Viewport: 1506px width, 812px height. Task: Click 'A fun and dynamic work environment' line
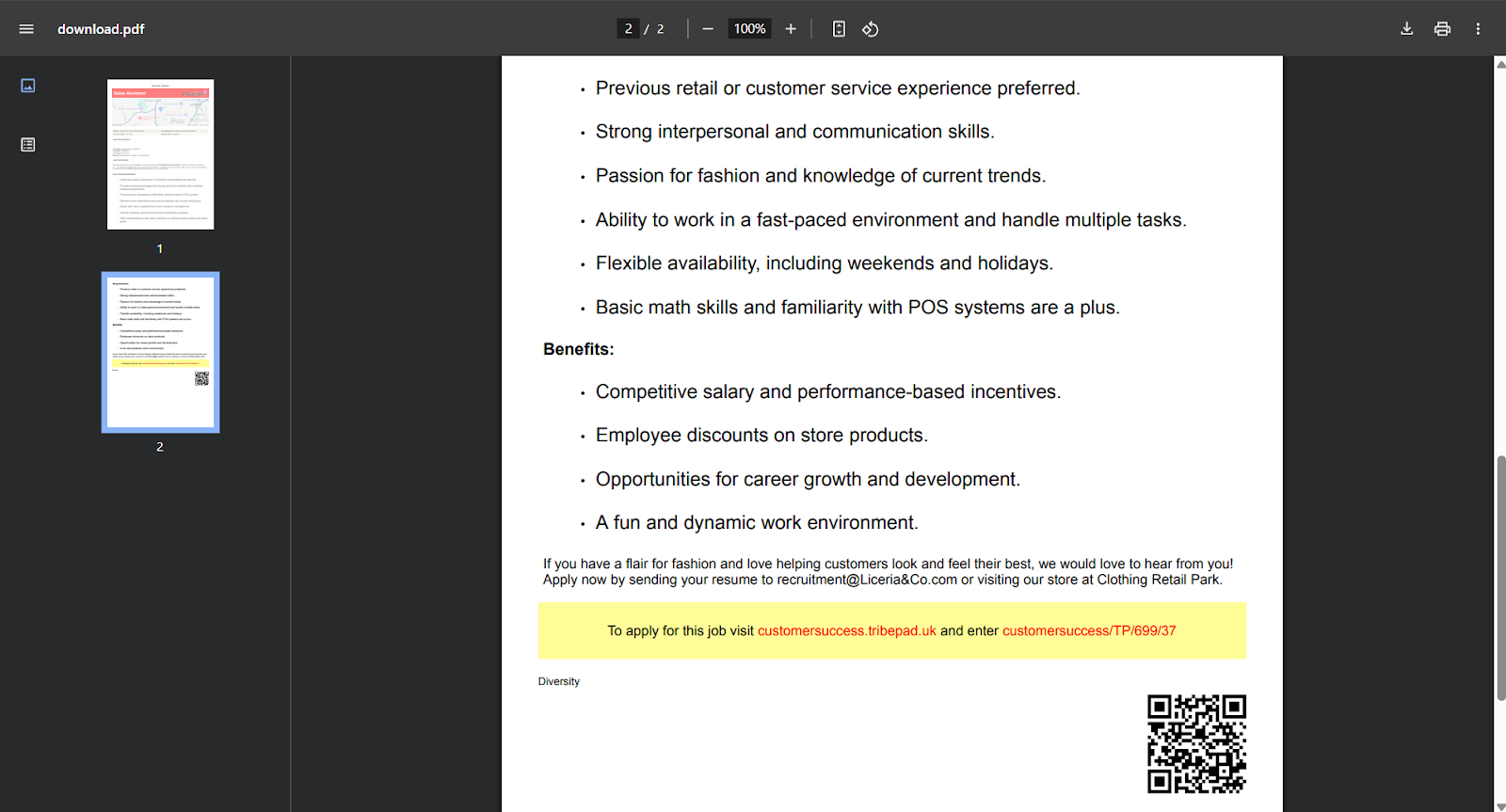click(757, 523)
